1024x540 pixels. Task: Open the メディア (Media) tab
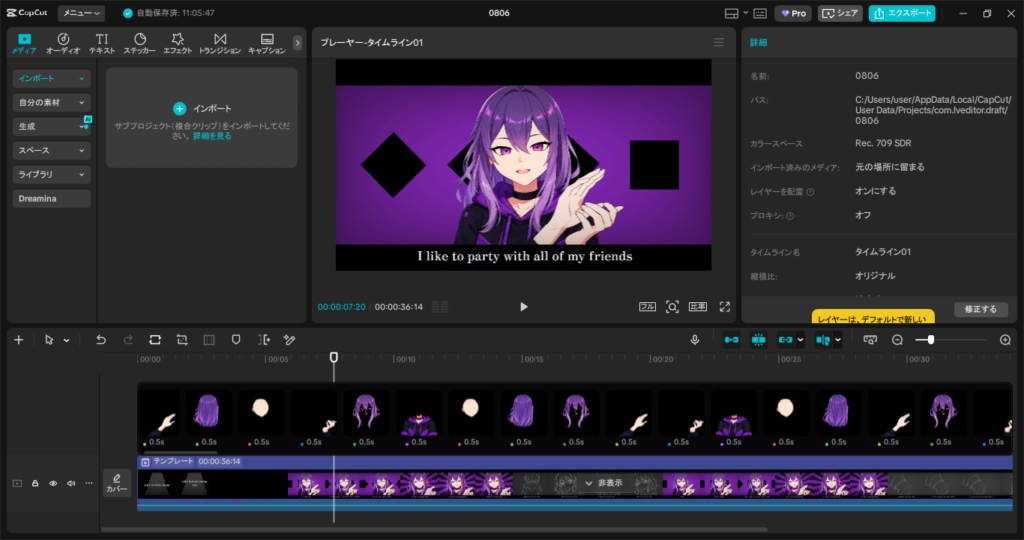point(24,43)
